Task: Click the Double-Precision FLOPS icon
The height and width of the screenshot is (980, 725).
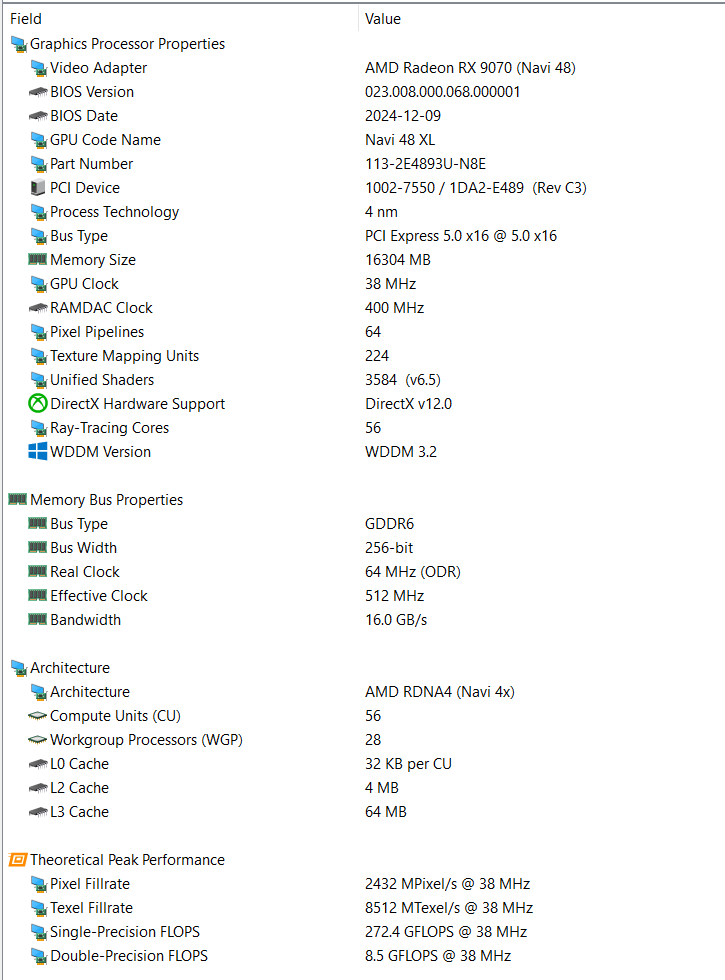Action: (x=38, y=956)
